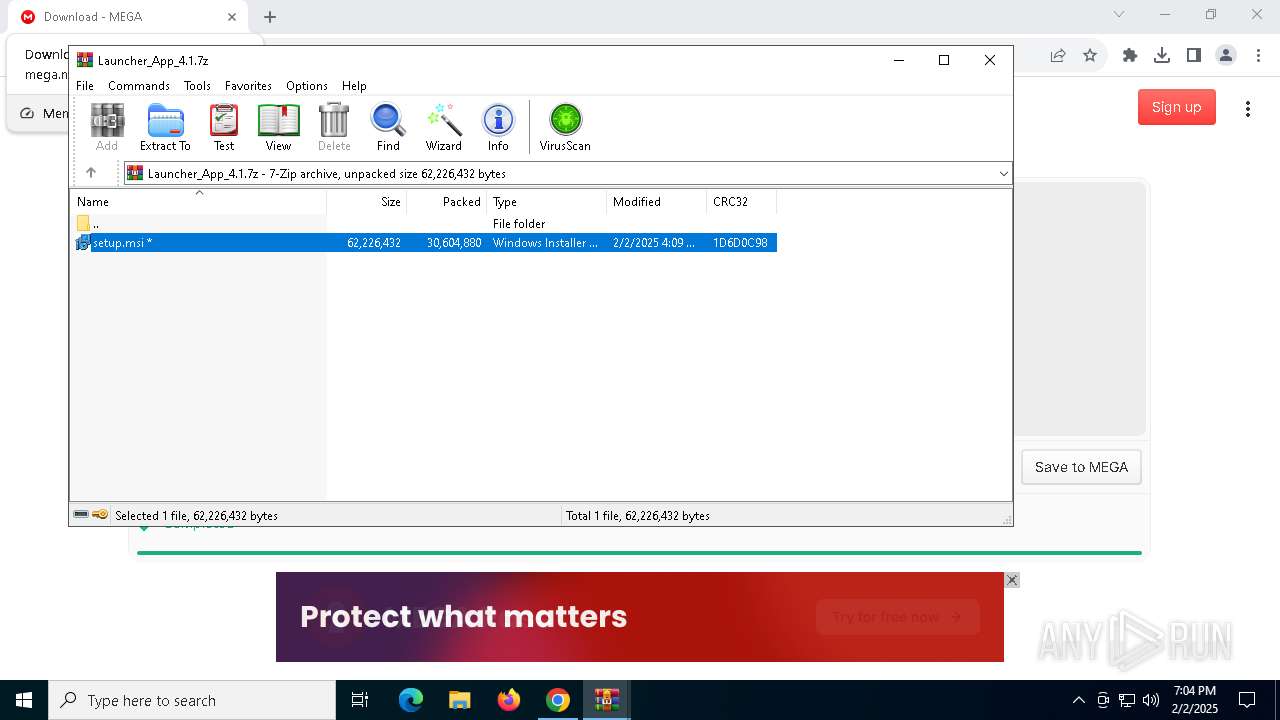Image resolution: width=1280 pixels, height=720 pixels.
Task: Click the key password icon in status bar
Action: click(x=100, y=515)
